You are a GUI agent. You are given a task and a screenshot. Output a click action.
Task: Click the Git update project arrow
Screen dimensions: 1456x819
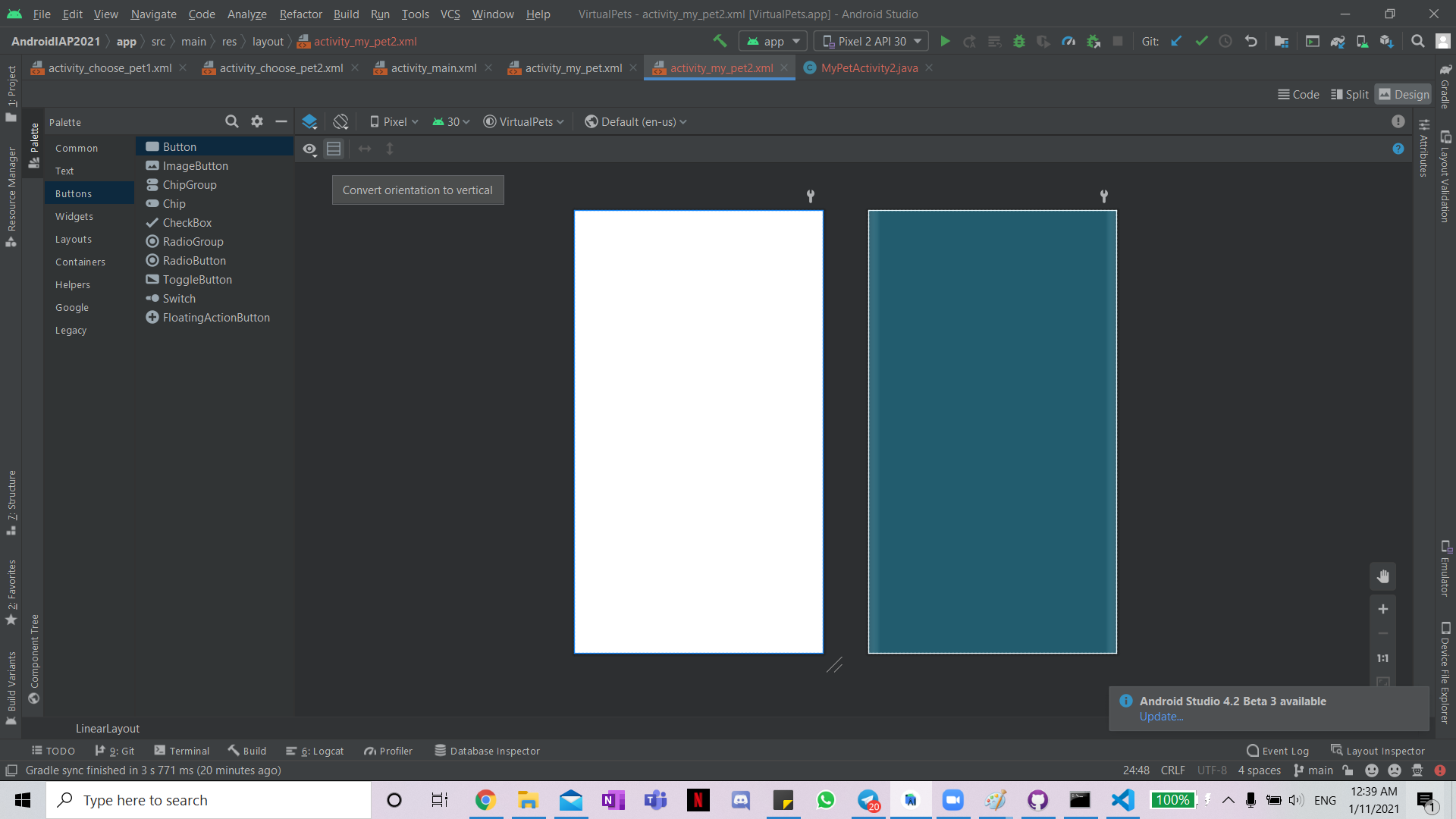click(1176, 42)
